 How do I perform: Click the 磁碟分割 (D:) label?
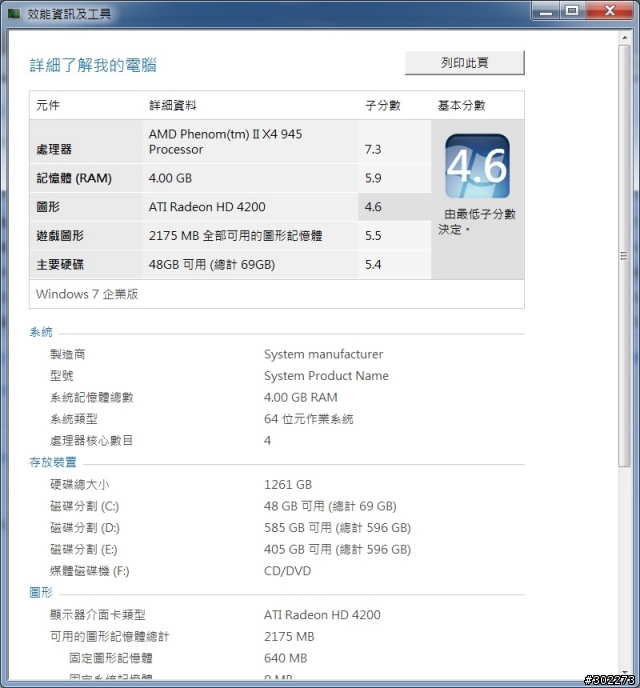pos(85,528)
